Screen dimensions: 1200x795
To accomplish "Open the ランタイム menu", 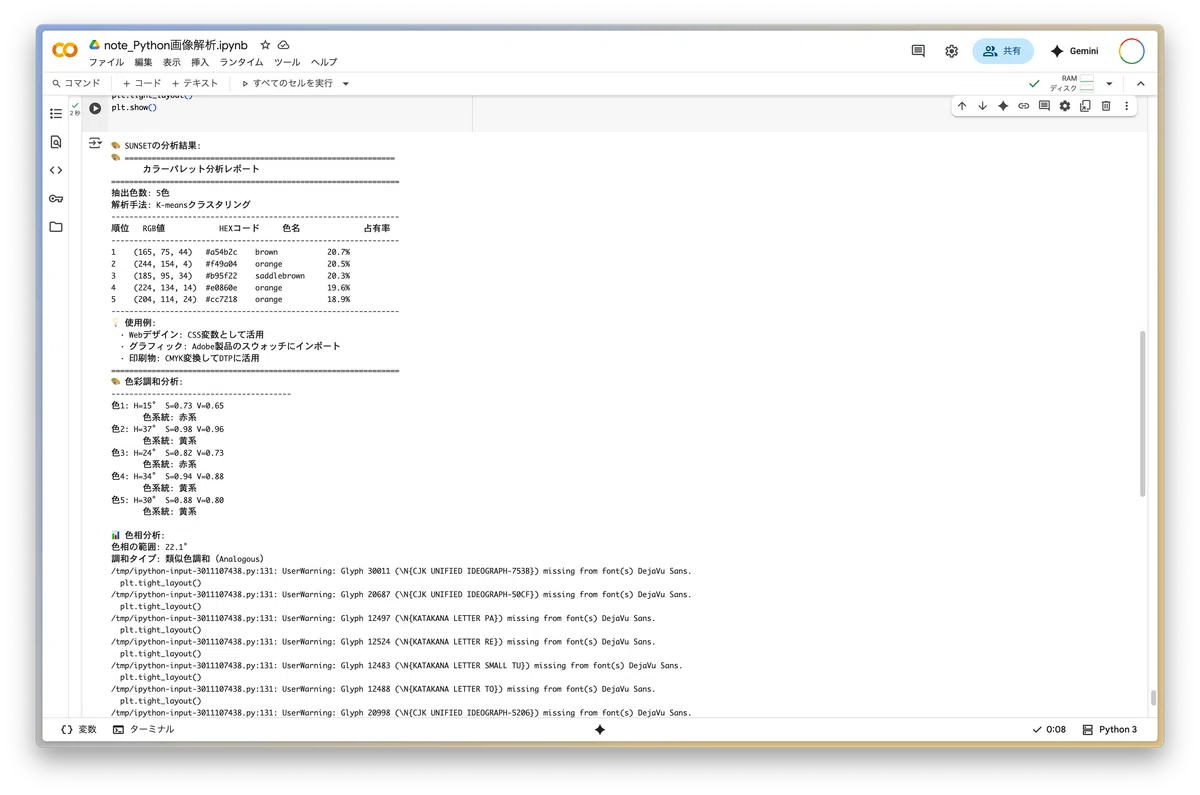I will point(242,62).
